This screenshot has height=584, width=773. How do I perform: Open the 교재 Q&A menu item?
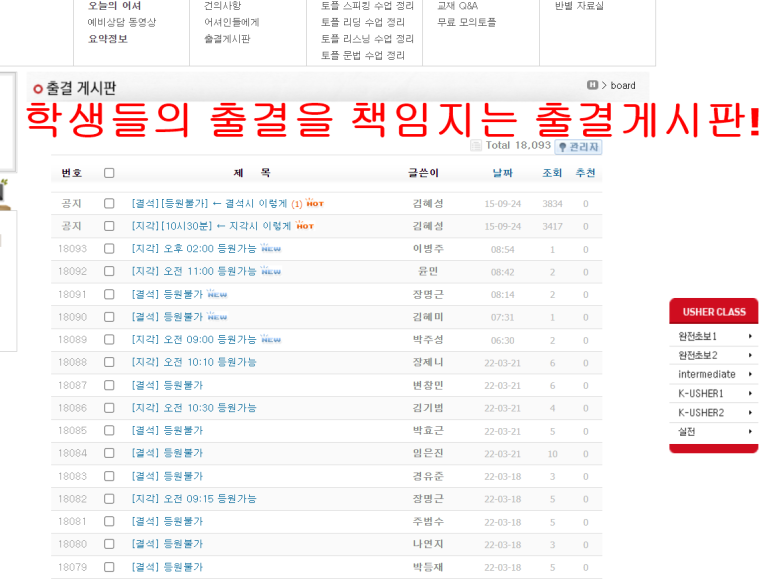457,5
